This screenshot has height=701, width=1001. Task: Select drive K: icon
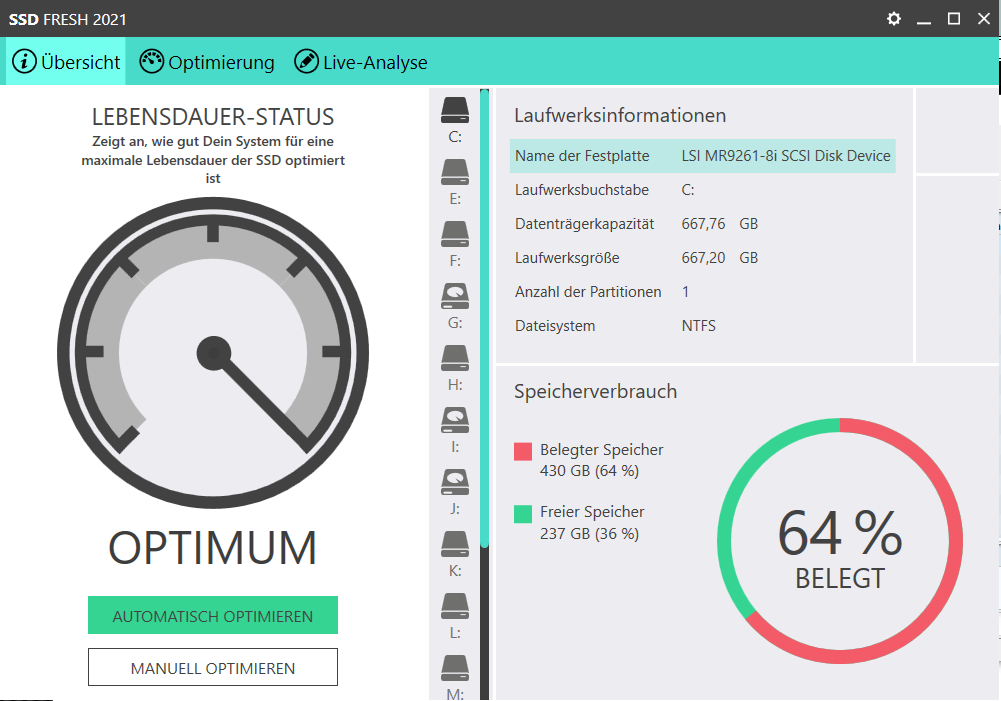pos(455,544)
